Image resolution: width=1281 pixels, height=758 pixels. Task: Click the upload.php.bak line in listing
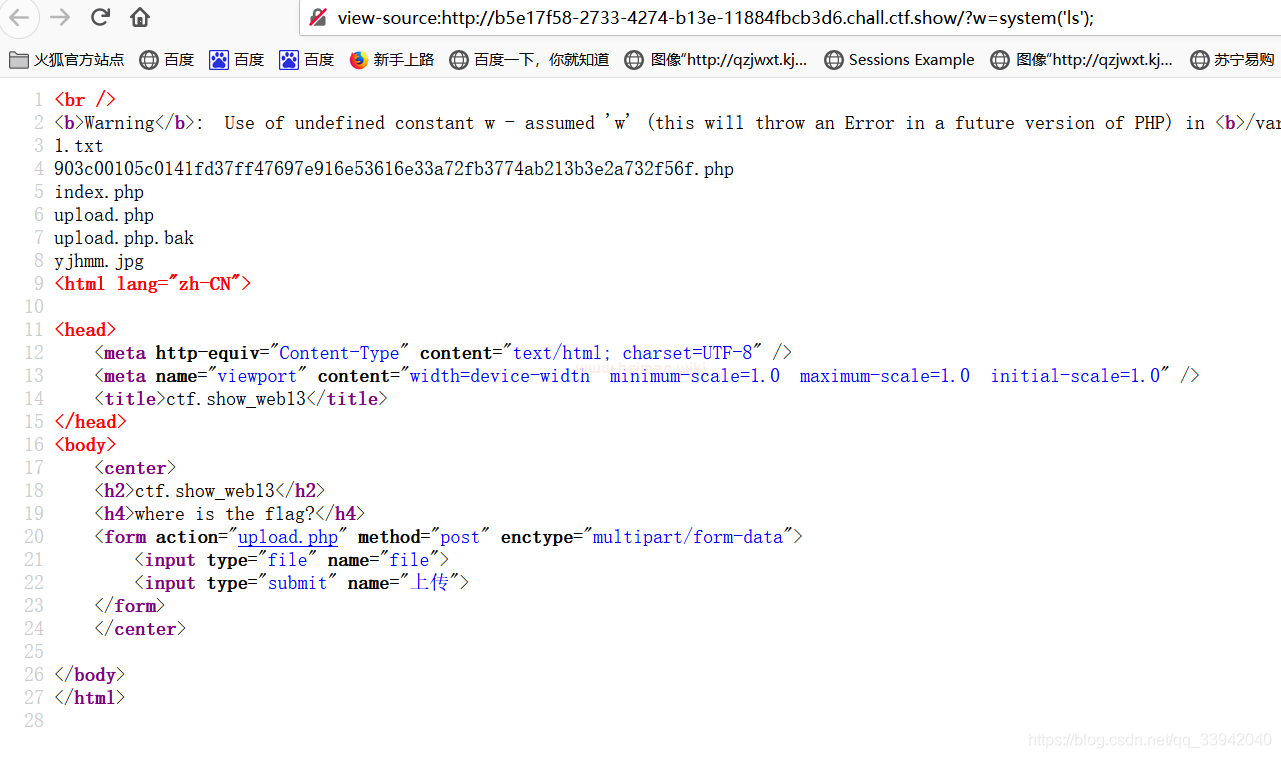[x=124, y=238]
